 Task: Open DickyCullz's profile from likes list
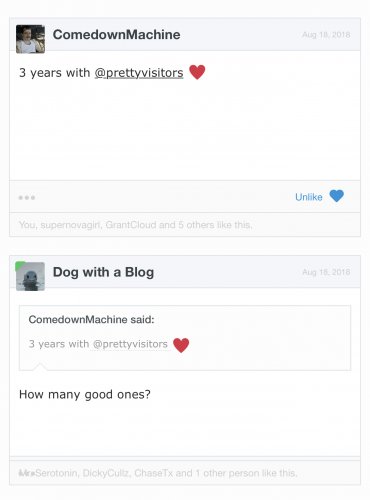tap(106, 473)
